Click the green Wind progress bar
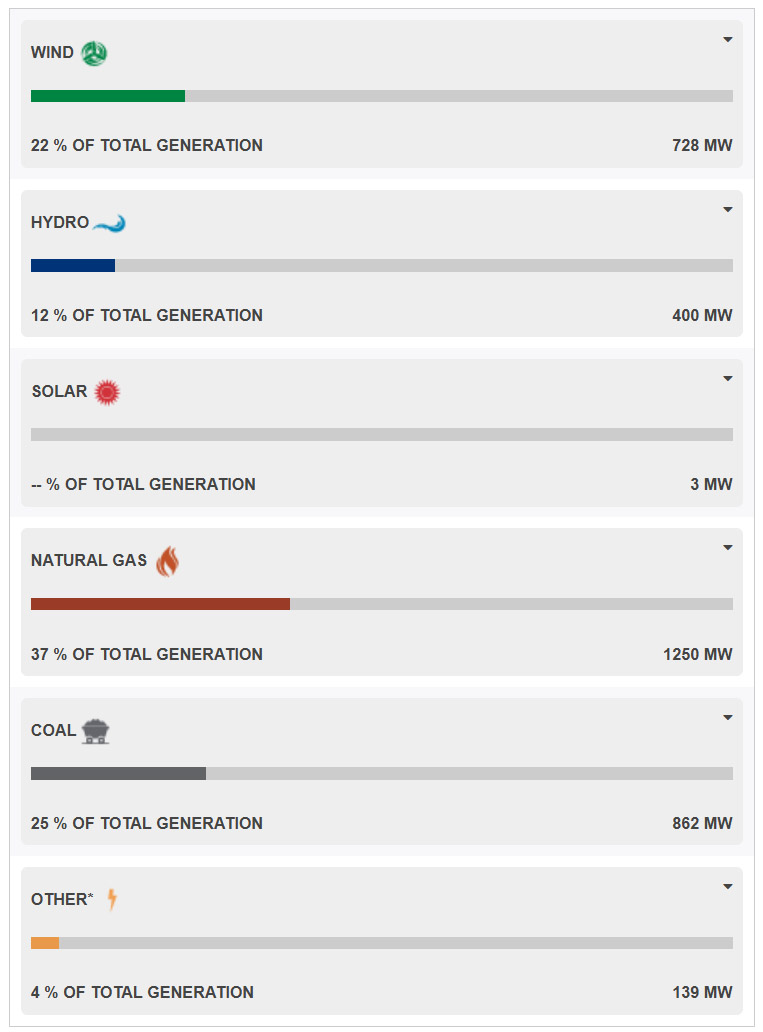 click(x=108, y=96)
